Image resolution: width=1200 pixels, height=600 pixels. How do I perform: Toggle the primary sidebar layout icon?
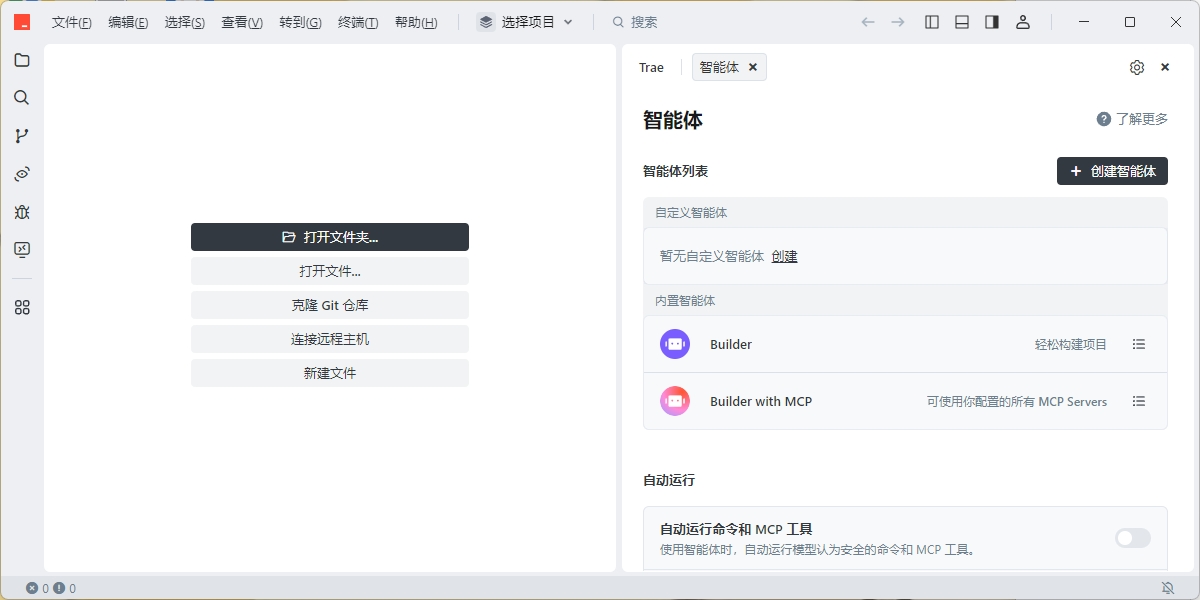[x=932, y=22]
